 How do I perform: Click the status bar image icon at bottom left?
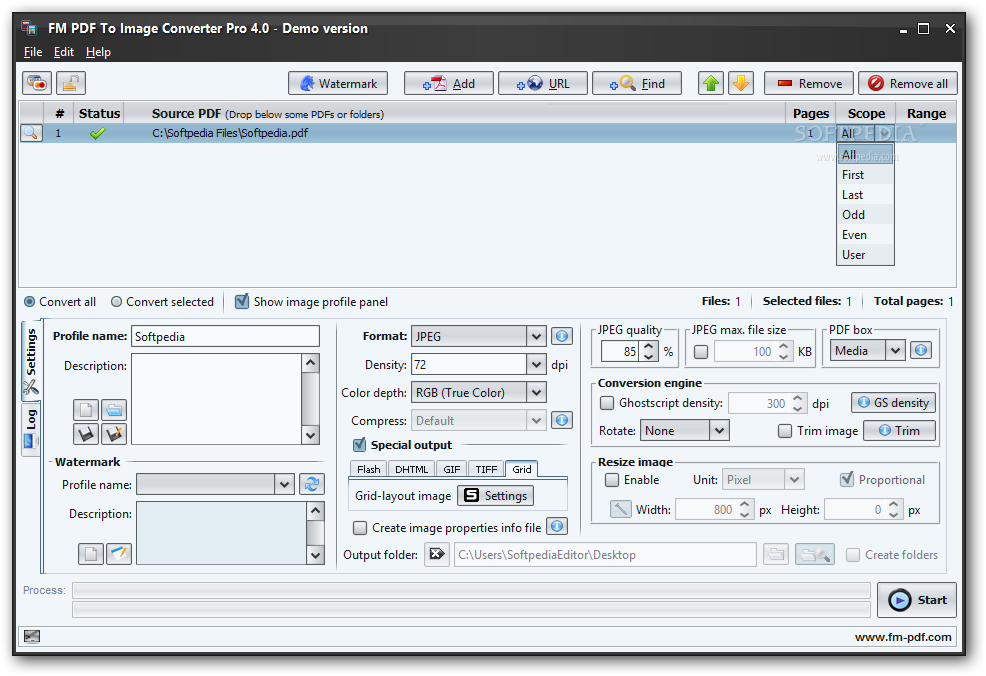[x=31, y=636]
